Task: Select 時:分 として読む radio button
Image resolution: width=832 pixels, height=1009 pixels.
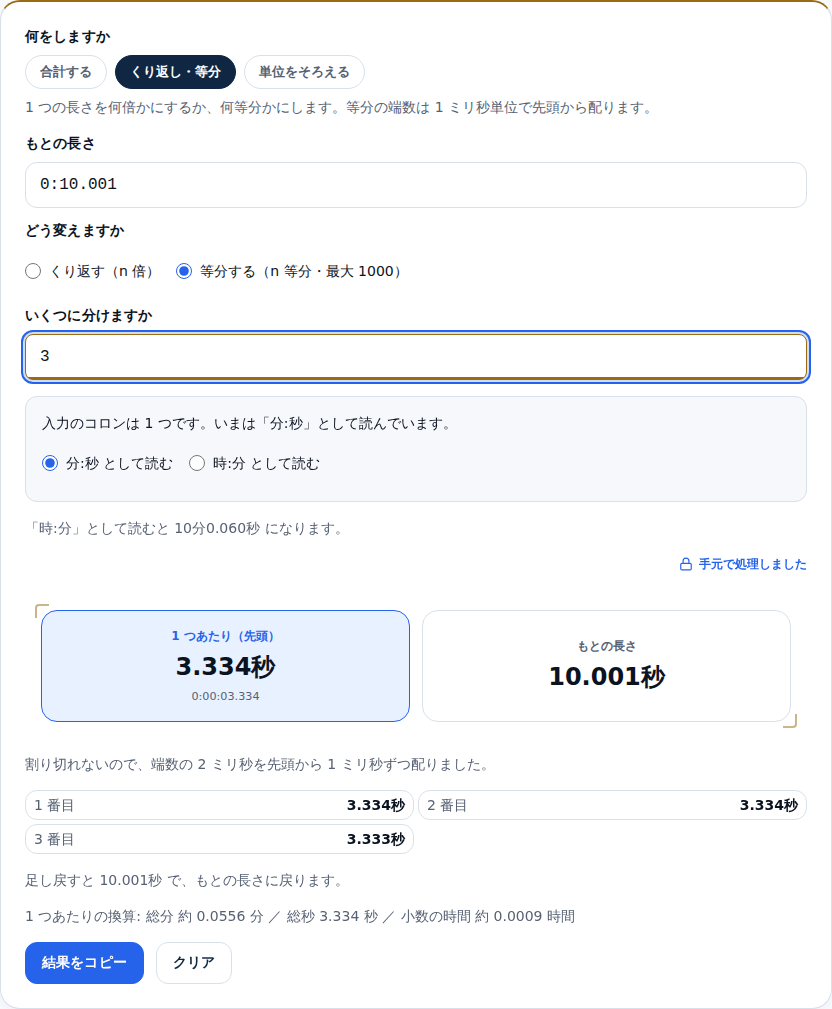Action: coord(197,463)
